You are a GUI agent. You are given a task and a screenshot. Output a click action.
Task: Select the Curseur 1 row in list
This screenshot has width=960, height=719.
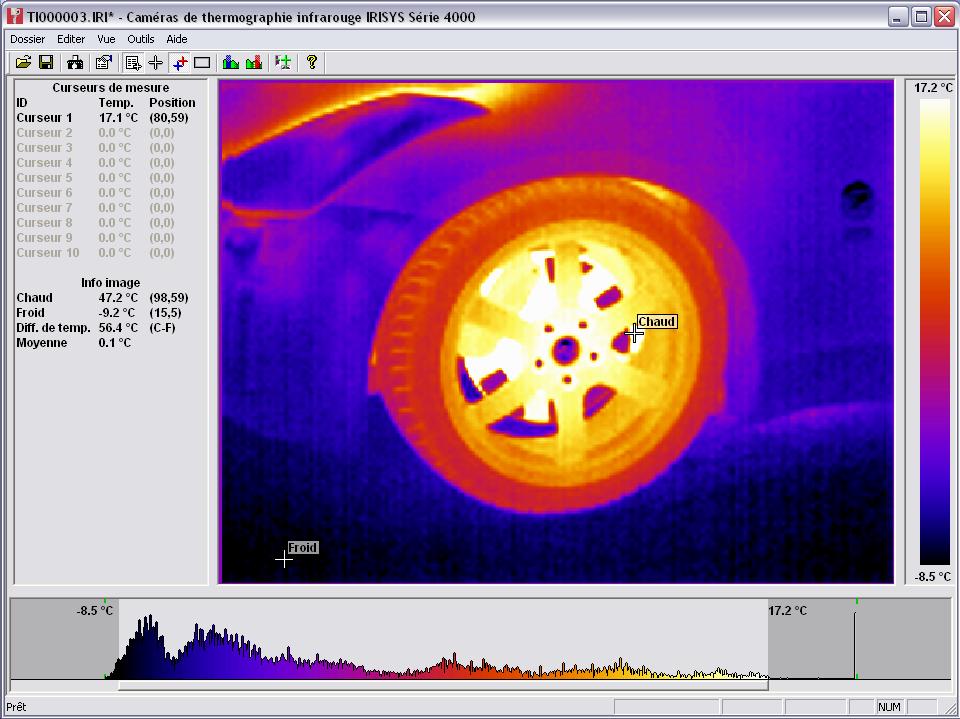(x=45, y=118)
